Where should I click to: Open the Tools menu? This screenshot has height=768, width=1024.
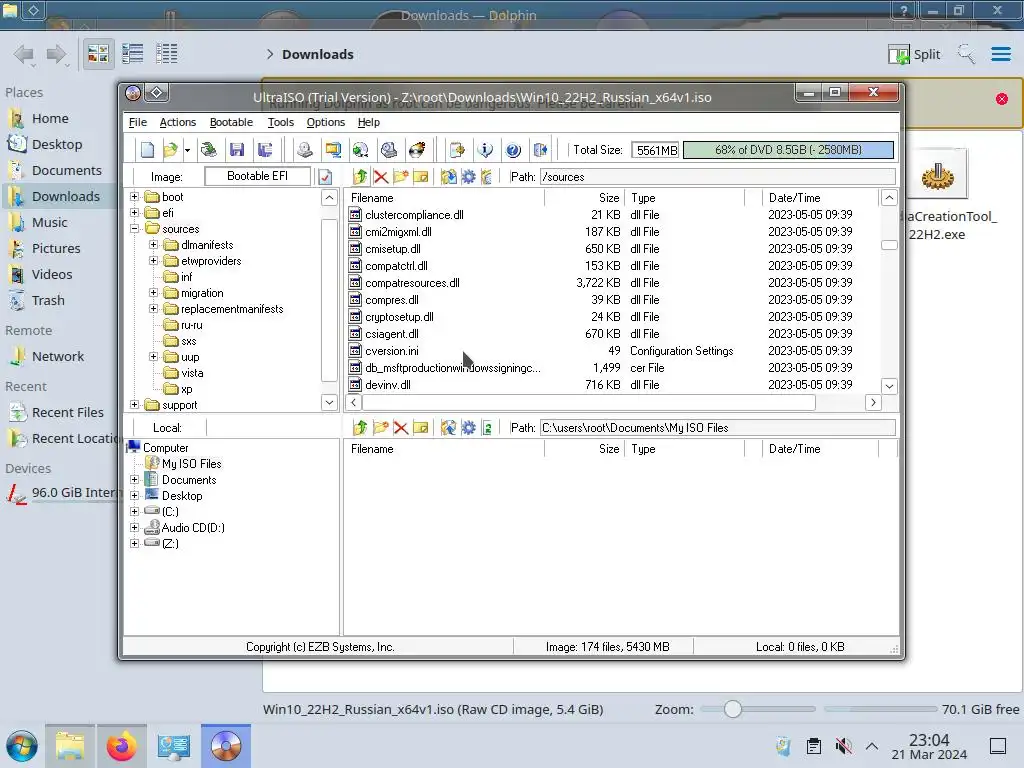281,122
